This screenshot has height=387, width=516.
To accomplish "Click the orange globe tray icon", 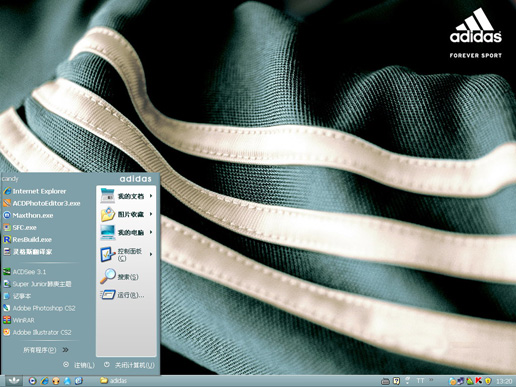I will [x=452, y=381].
